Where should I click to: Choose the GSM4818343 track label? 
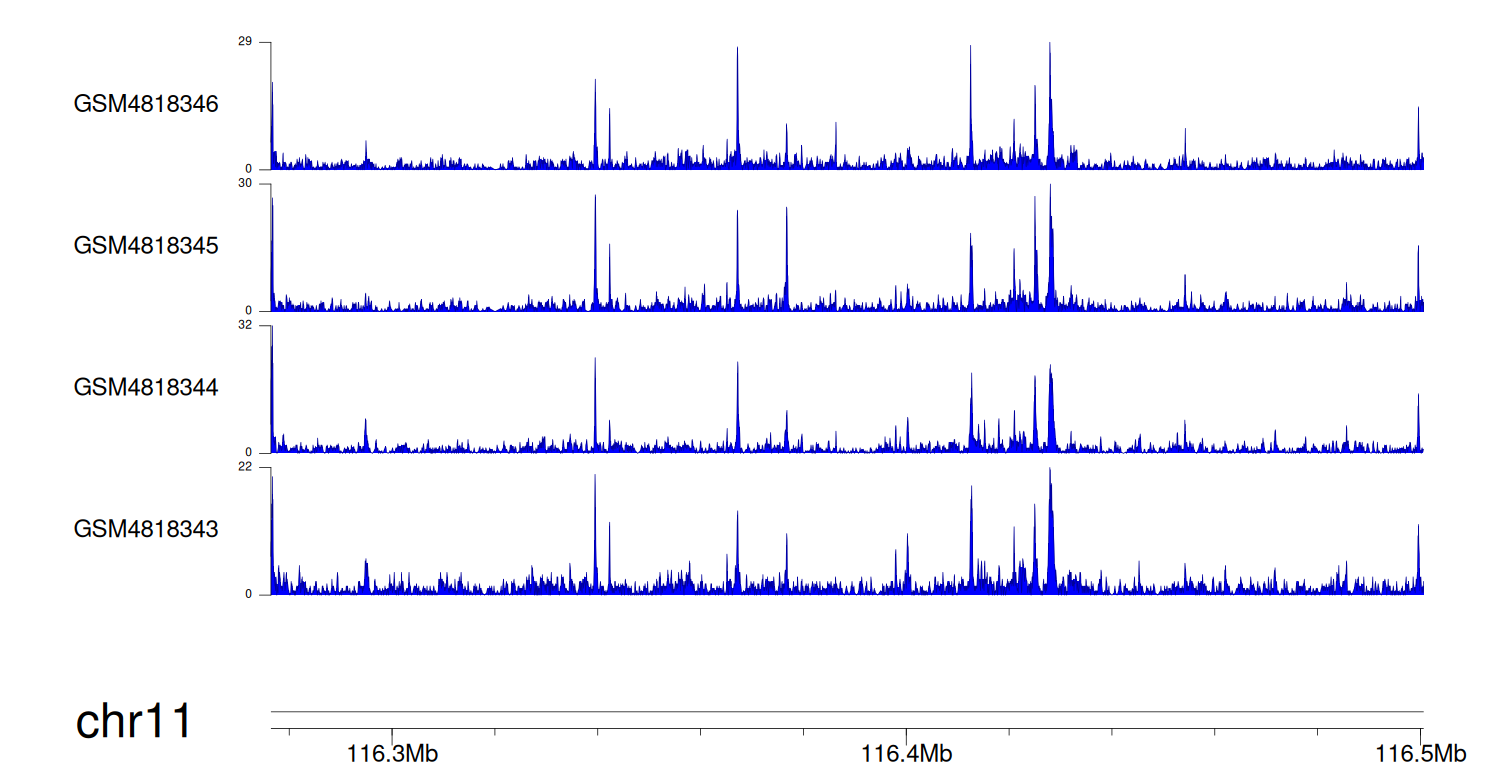click(x=146, y=528)
